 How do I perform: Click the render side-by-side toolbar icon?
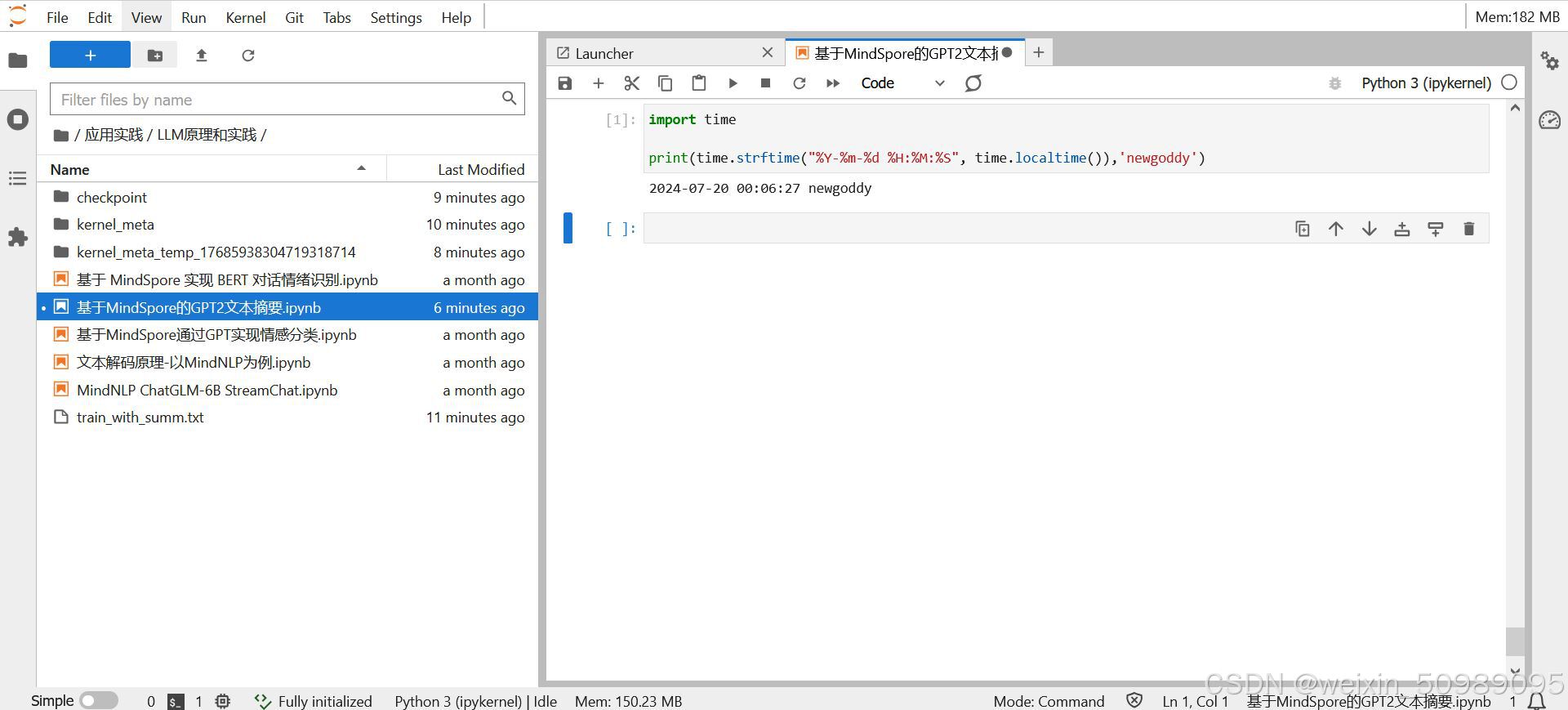coord(973,83)
